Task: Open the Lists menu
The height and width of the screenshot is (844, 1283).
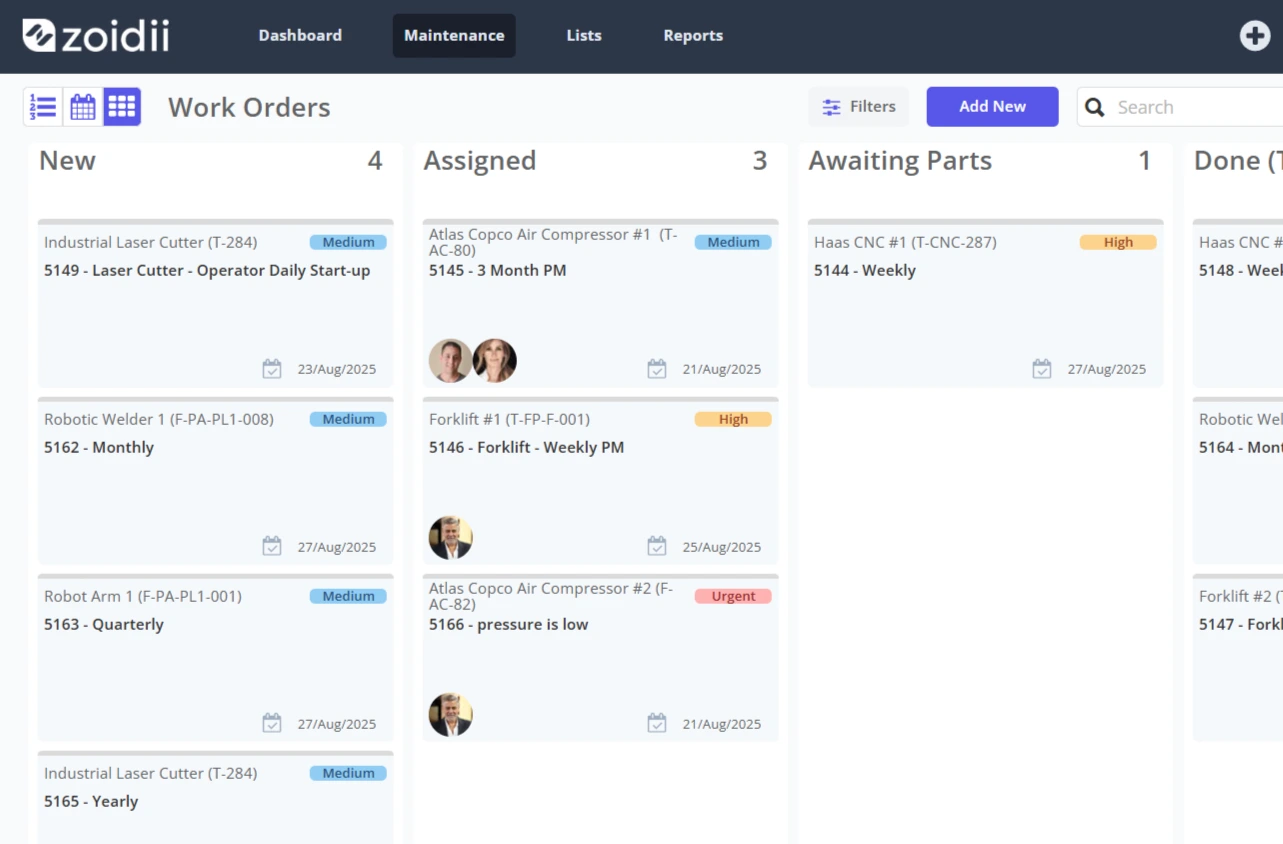Action: coord(584,35)
